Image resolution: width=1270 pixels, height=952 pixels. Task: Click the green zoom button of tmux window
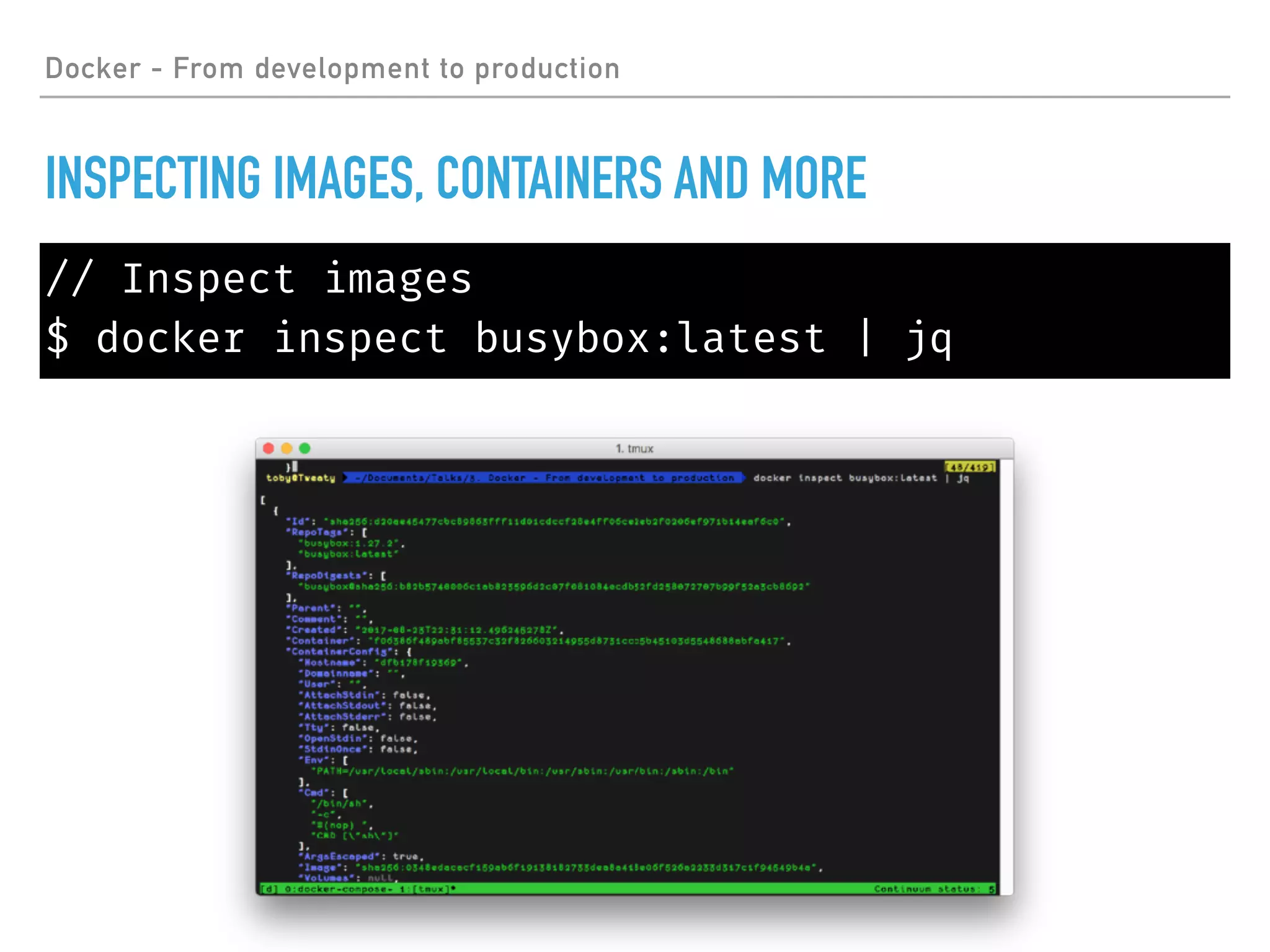[304, 448]
